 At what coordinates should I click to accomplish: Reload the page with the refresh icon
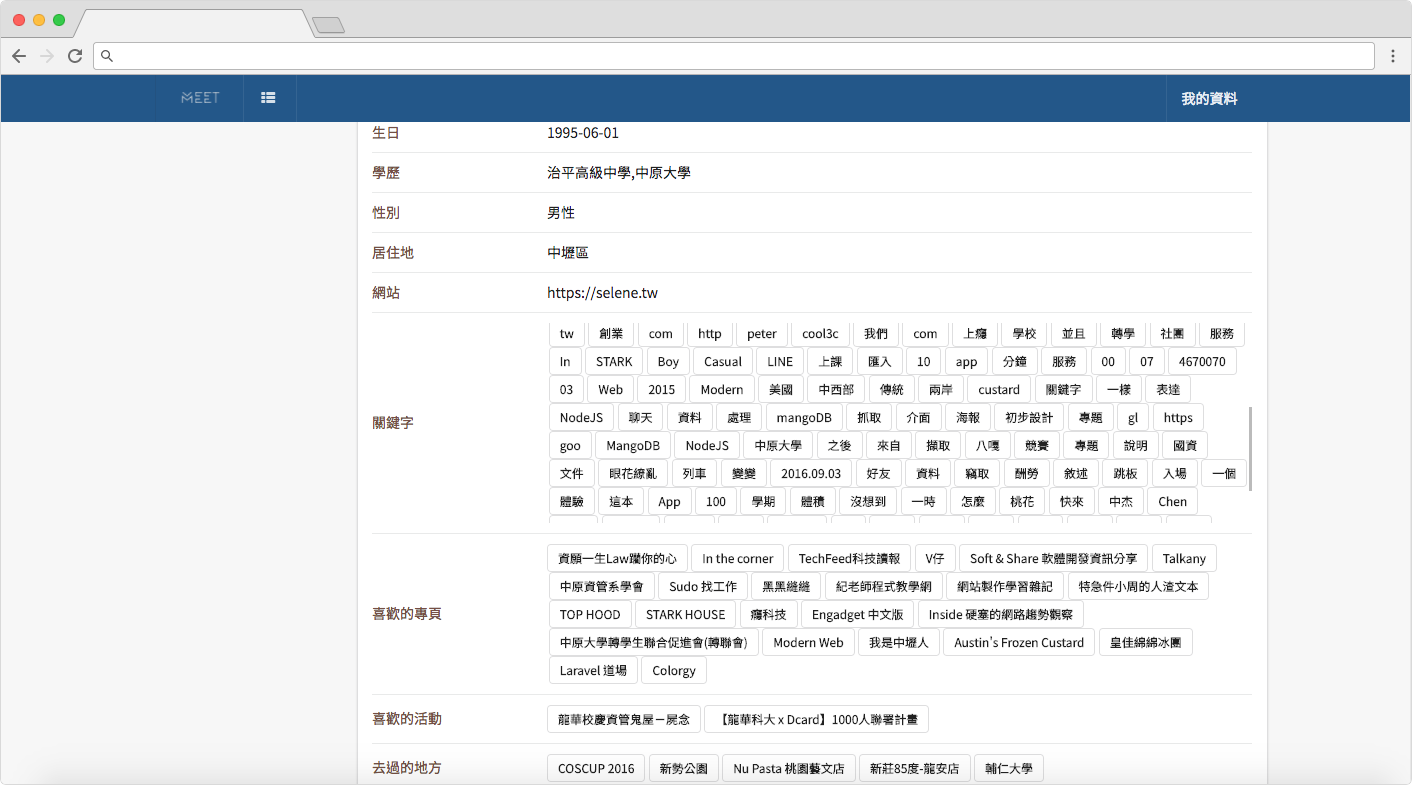(75, 56)
